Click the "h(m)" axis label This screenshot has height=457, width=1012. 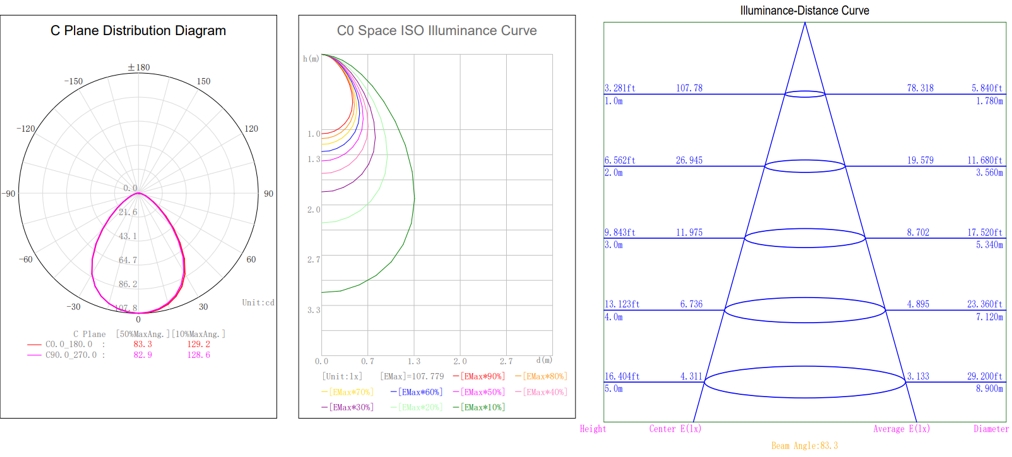click(x=311, y=59)
